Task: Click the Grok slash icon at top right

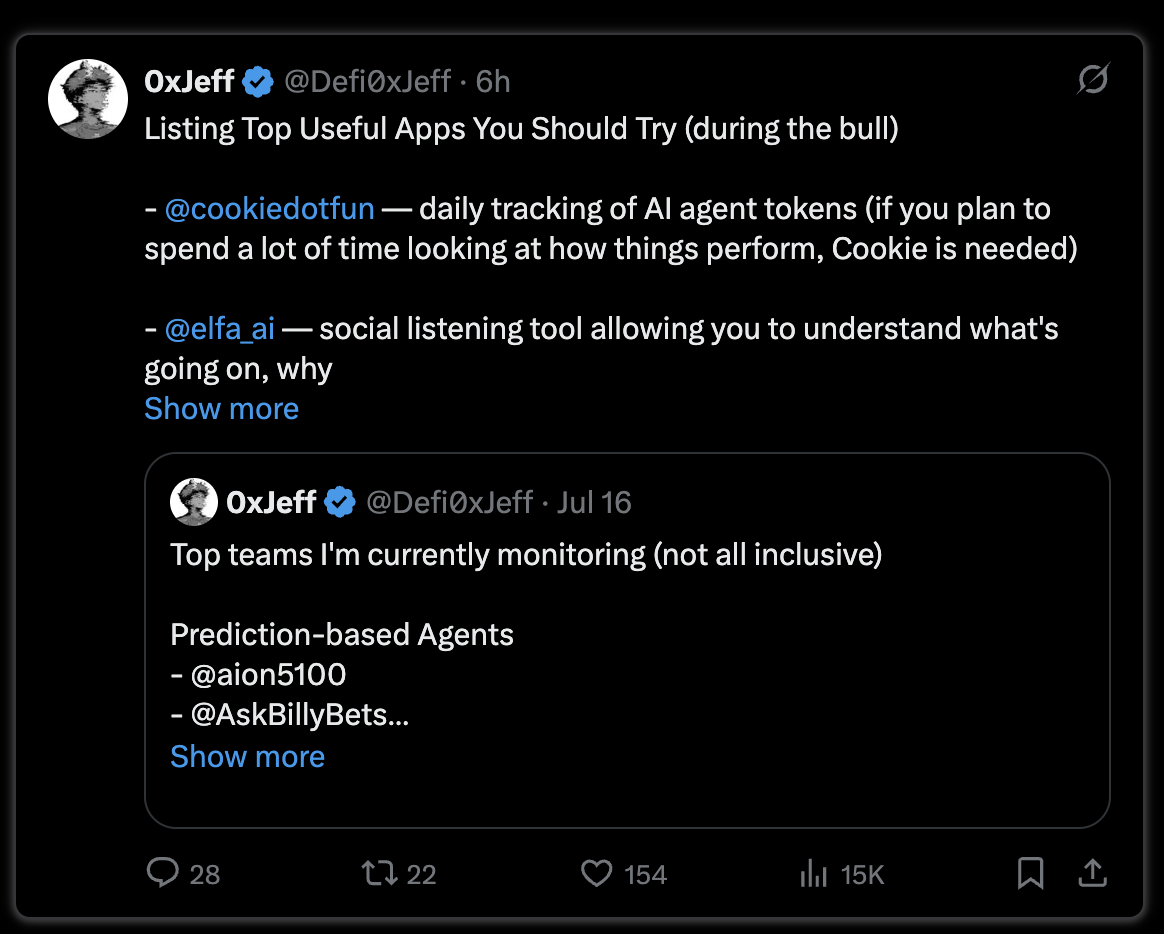Action: [1093, 79]
